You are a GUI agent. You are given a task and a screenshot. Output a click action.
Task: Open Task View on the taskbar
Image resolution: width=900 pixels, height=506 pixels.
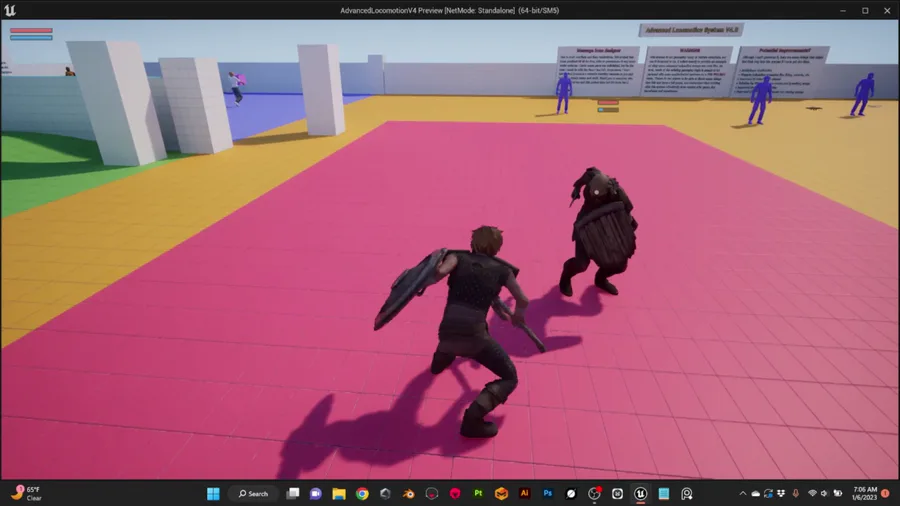tap(293, 493)
